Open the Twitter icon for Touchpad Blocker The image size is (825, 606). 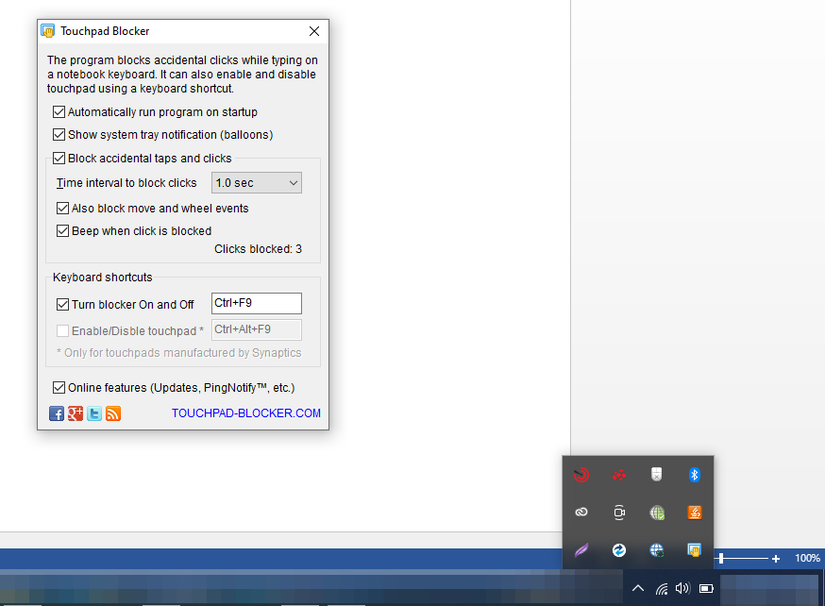click(94, 413)
